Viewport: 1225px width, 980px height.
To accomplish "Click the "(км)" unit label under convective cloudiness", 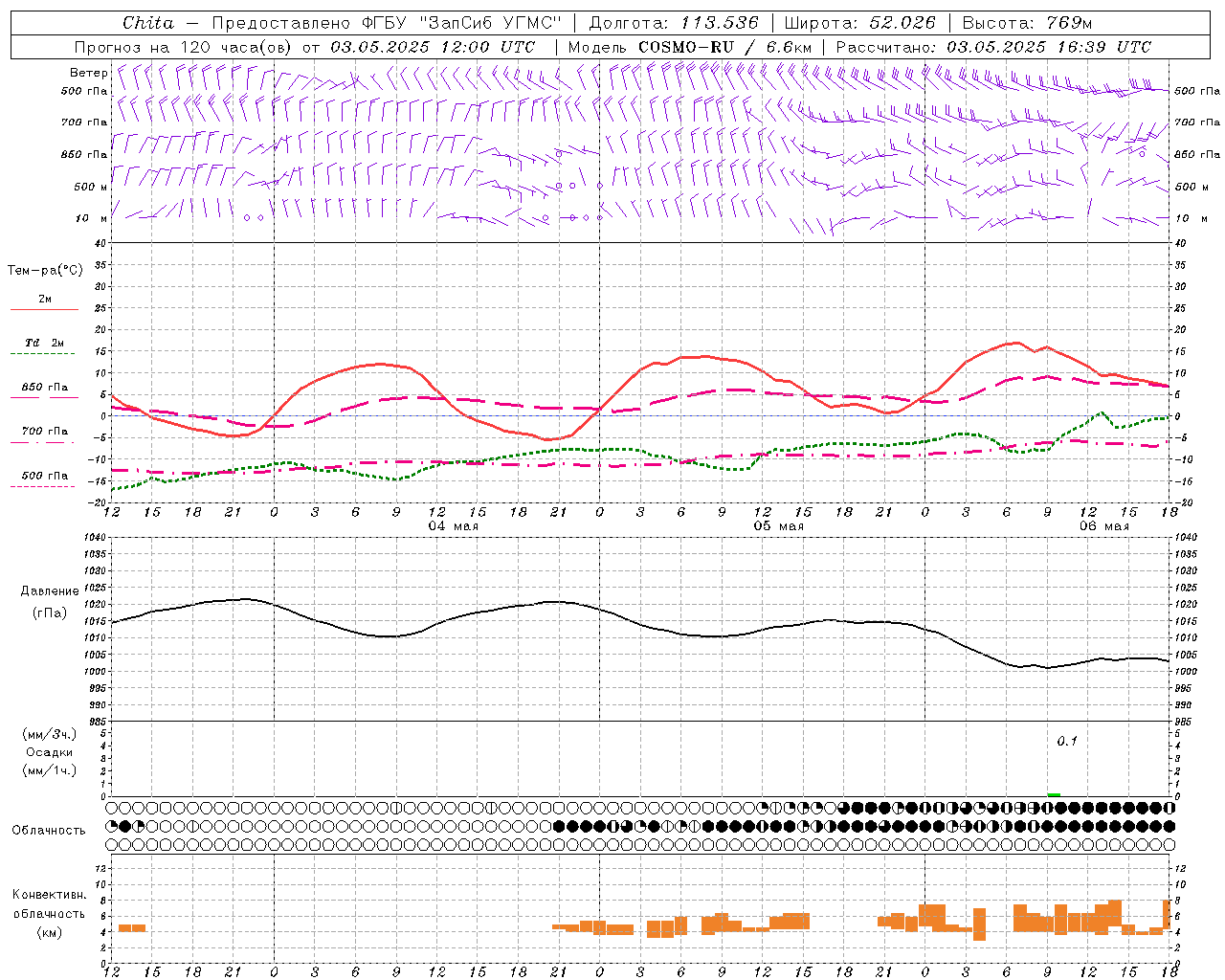I will click(x=49, y=932).
